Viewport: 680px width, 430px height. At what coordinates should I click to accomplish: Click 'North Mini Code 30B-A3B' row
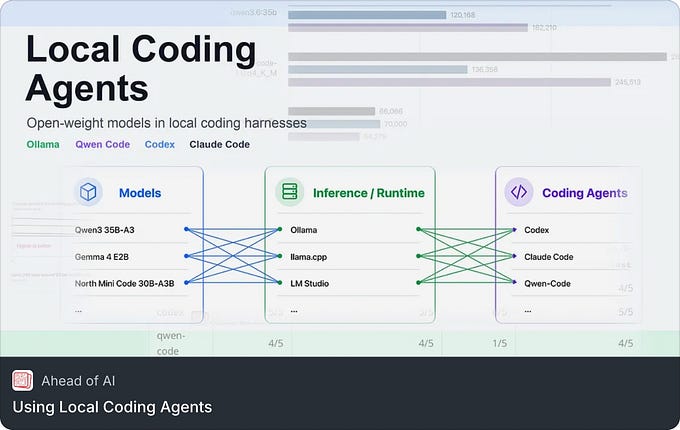124,283
